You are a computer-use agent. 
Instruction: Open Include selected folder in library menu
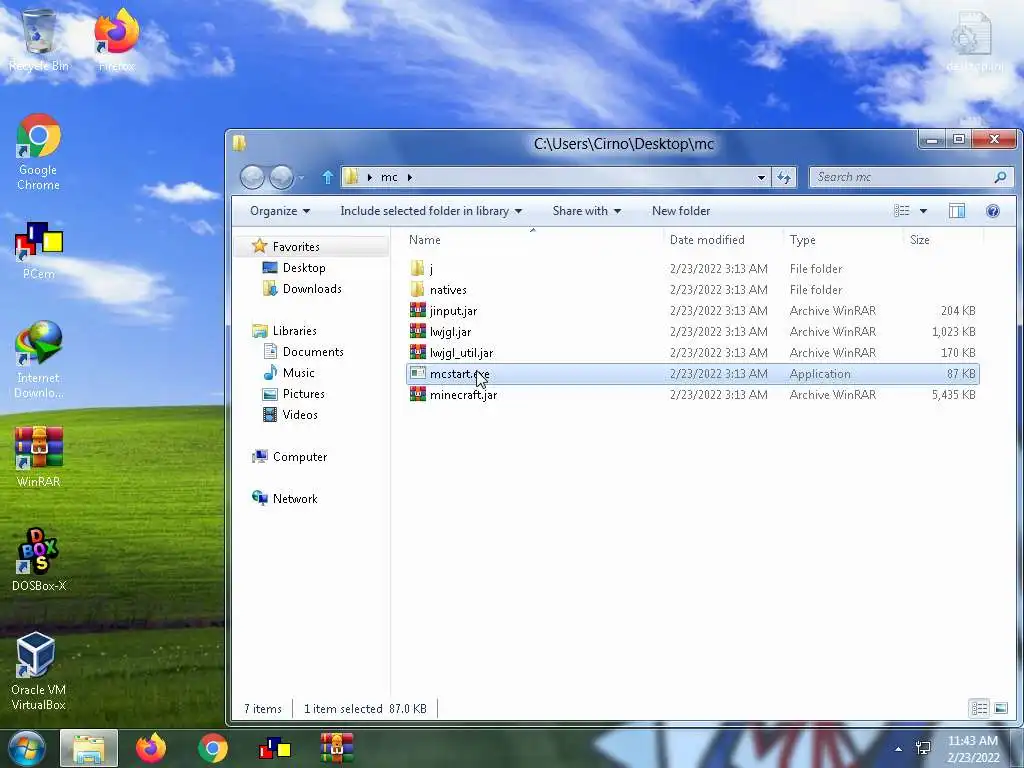pyautogui.click(x=431, y=211)
